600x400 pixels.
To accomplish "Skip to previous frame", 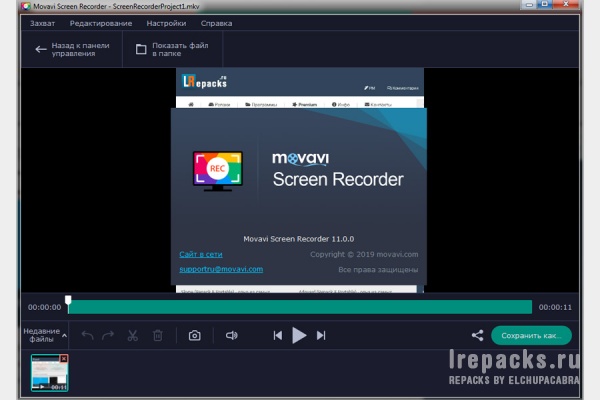I will click(x=278, y=336).
